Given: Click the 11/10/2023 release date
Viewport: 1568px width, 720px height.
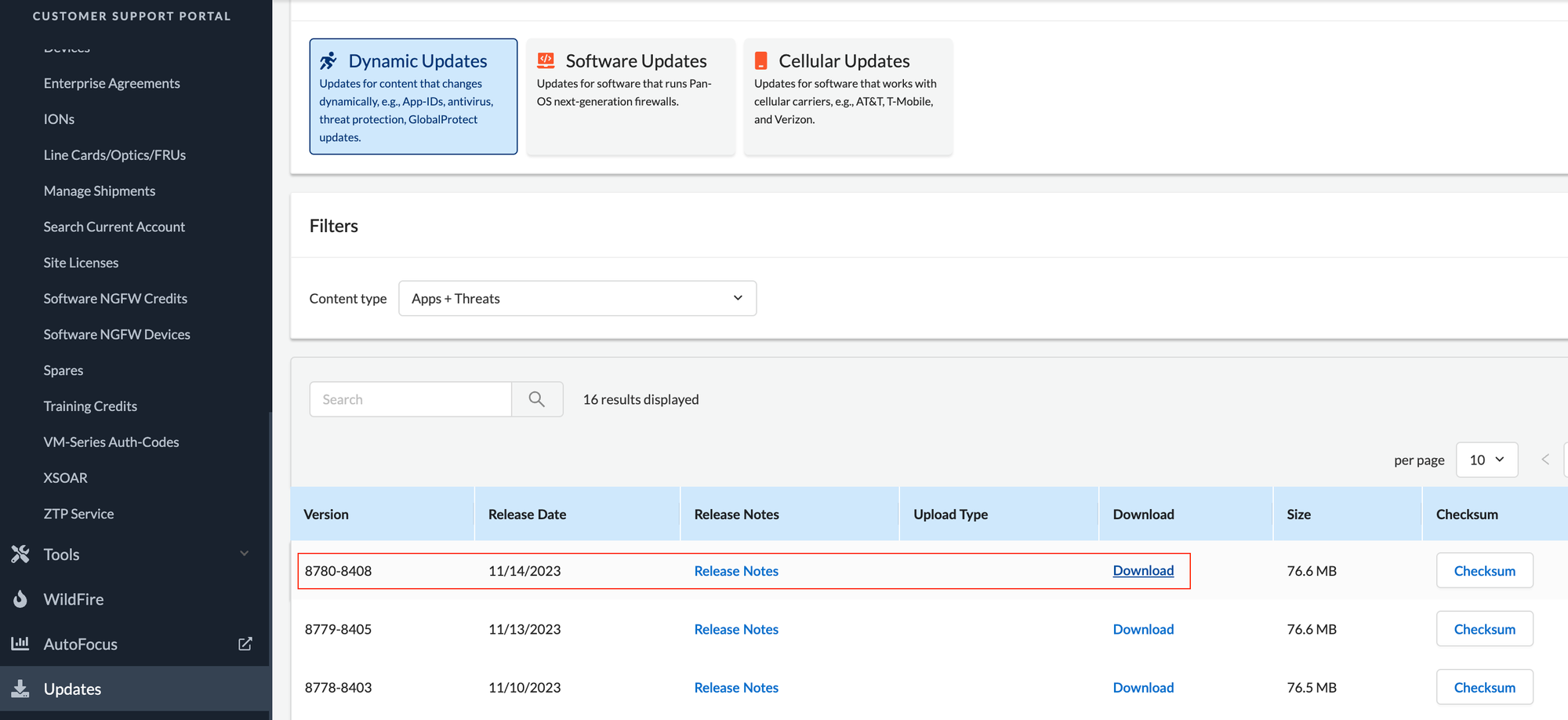Looking at the screenshot, I should click(524, 688).
